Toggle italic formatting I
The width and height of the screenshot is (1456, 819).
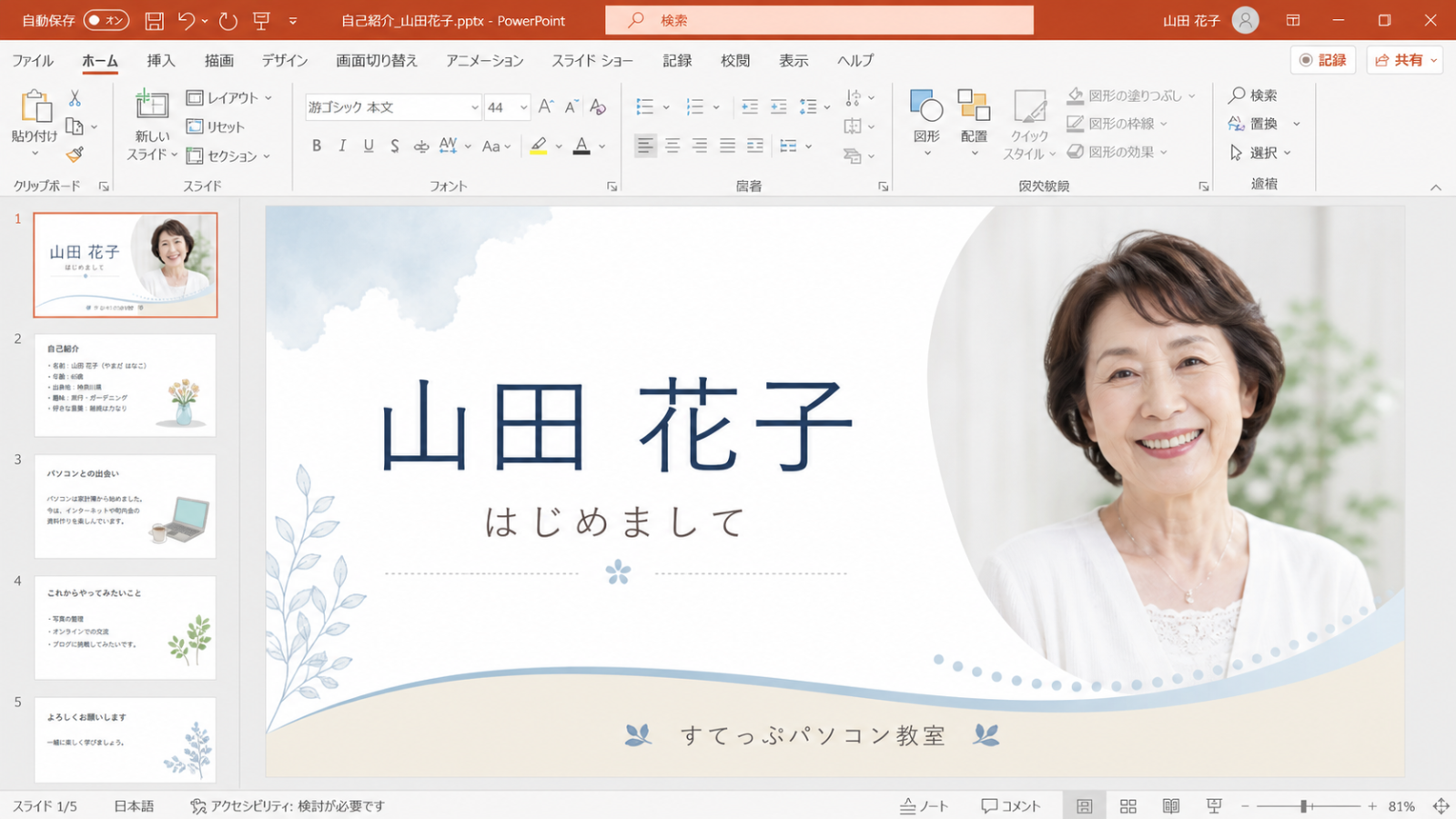coord(342,146)
